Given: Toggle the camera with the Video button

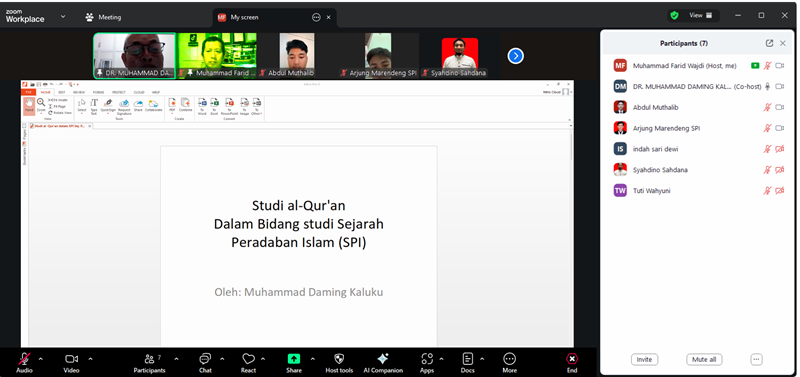Looking at the screenshot, I should pyautogui.click(x=71, y=363).
